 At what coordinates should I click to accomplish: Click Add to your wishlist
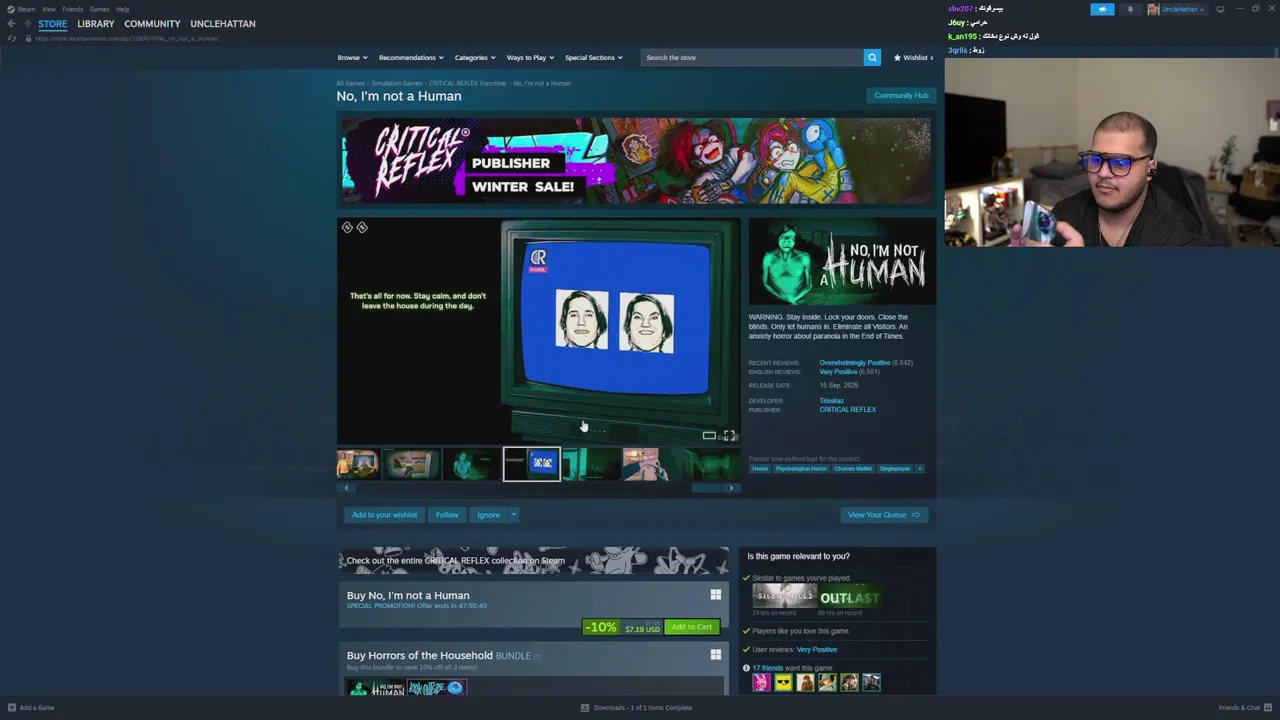click(384, 515)
